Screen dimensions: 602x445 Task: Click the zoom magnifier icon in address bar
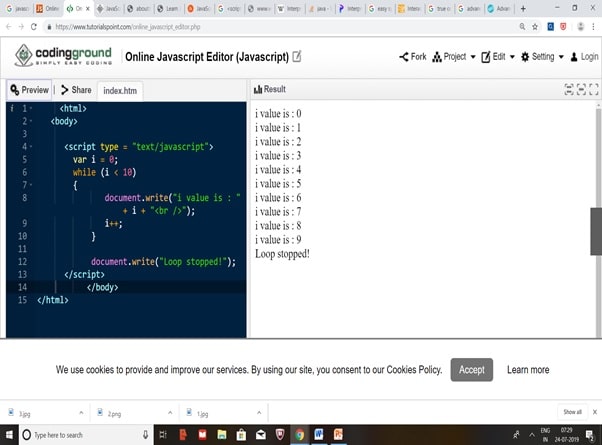(522, 27)
